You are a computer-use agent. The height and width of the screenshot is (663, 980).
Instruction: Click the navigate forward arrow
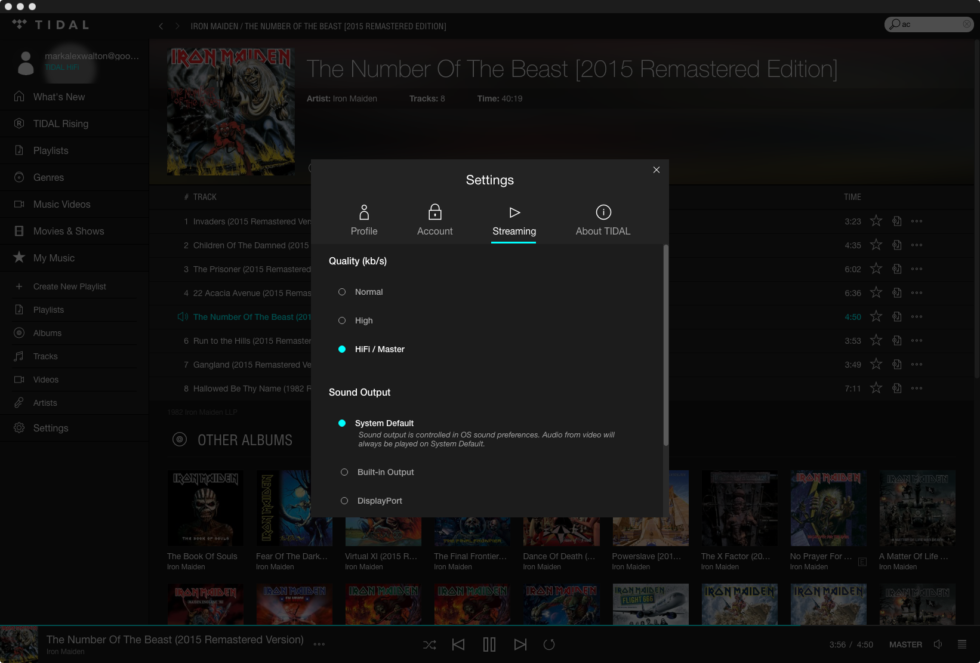coord(178,26)
